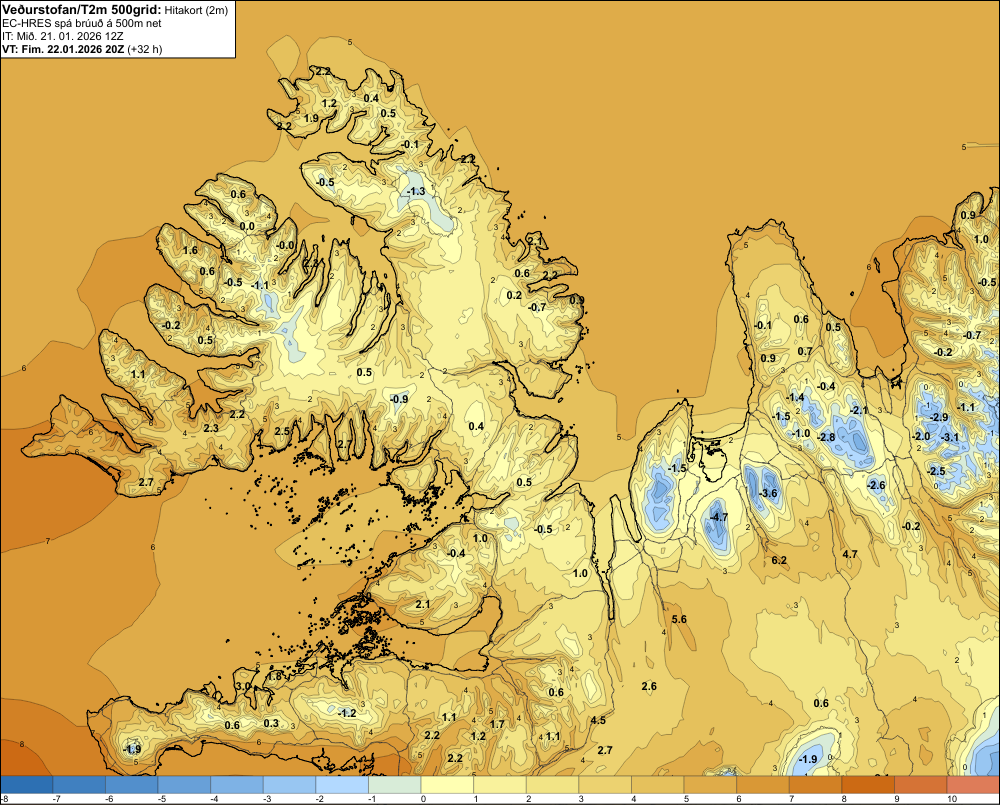This screenshot has width=1000, height=805.
Task: Click the -4.7 temperature value on the map
Action: [x=719, y=517]
